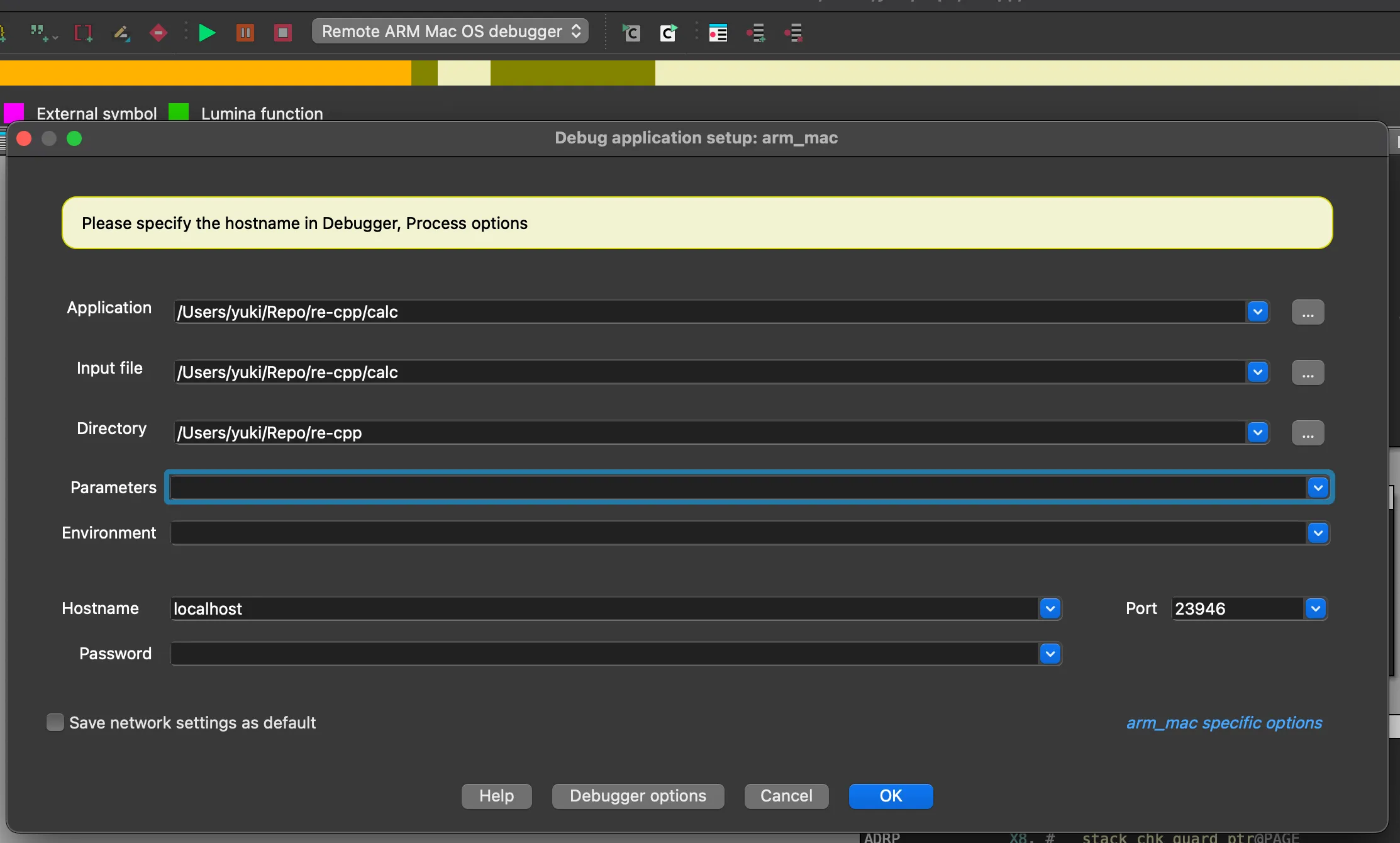Confirm the dialog with OK

891,796
